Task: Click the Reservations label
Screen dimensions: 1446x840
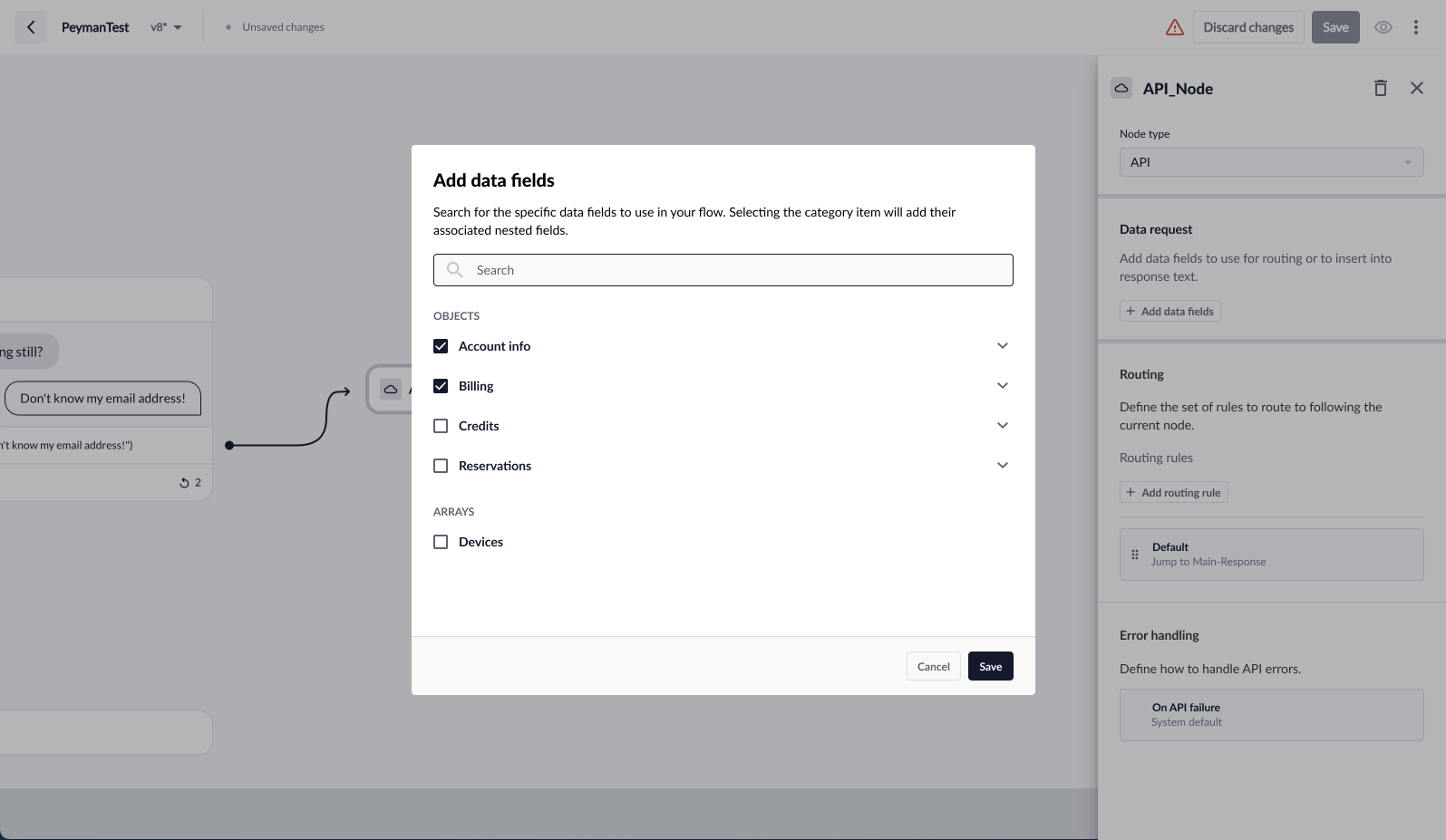Action: 495,466
